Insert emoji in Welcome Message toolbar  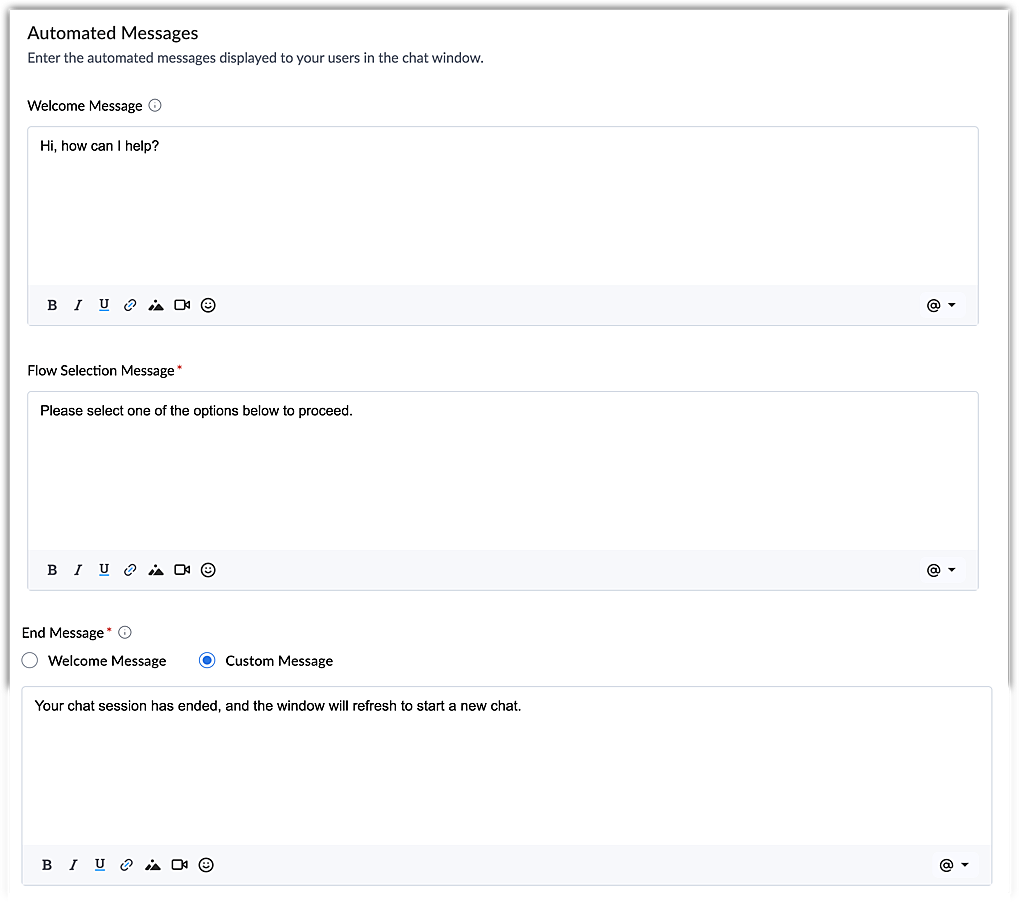208,305
